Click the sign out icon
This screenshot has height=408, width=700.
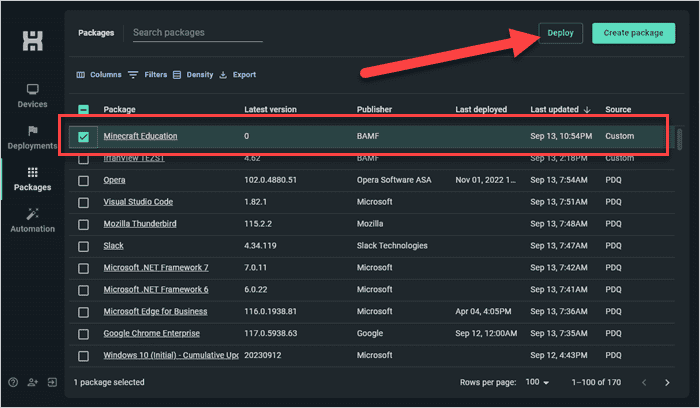(x=52, y=382)
